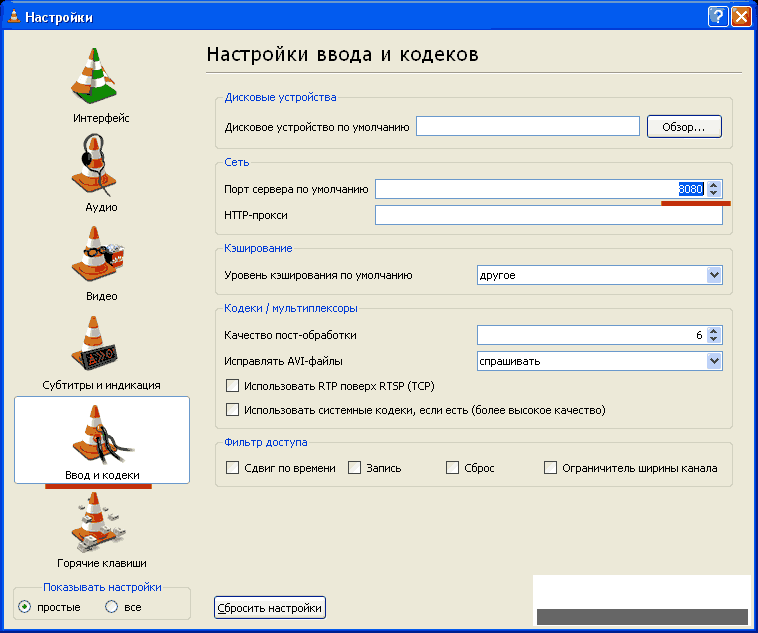Image resolution: width=758 pixels, height=633 pixels.
Task: Select the простые settings radio button
Action: coord(24,606)
